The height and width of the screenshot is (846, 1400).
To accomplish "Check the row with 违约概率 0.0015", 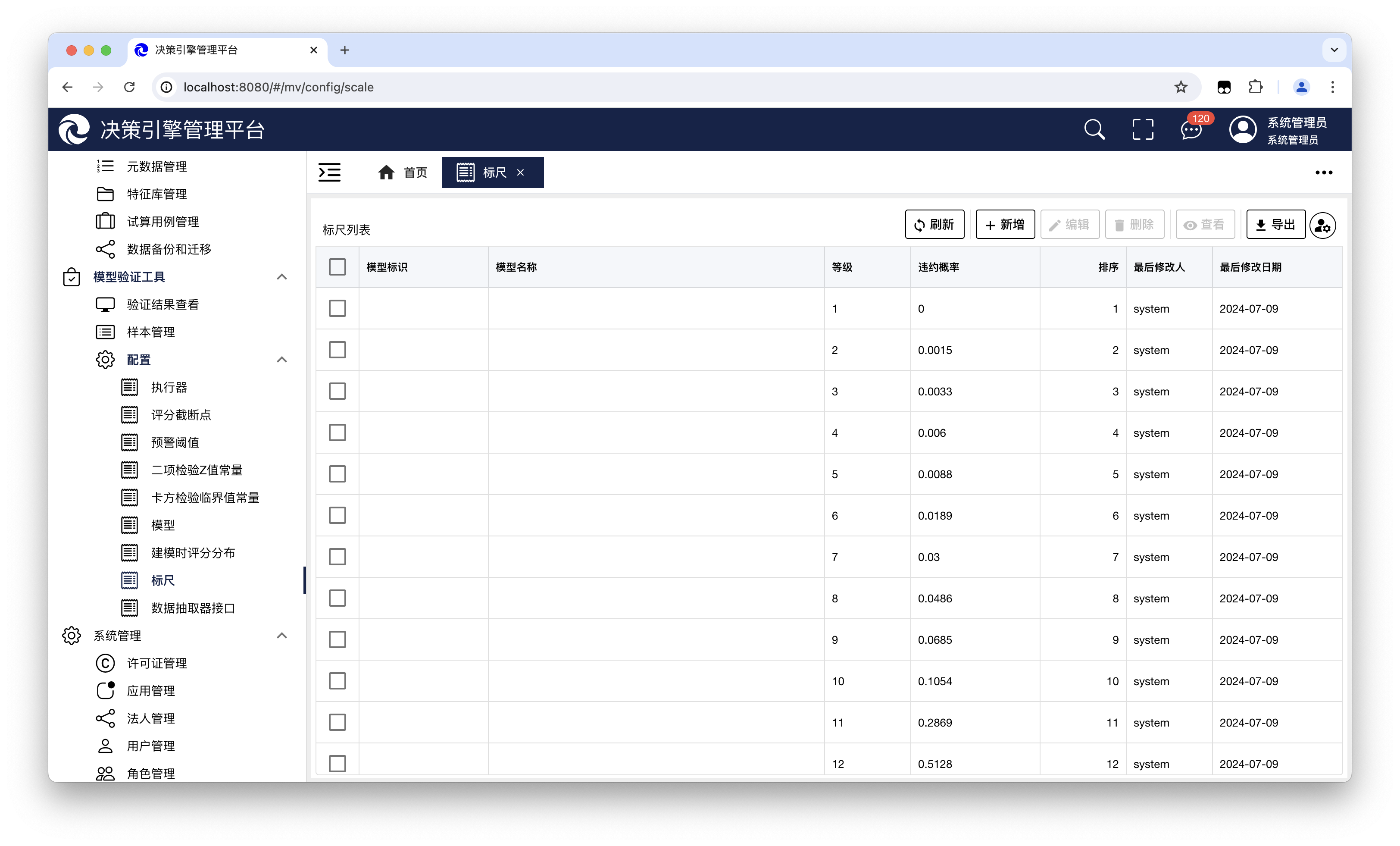I will pos(337,350).
